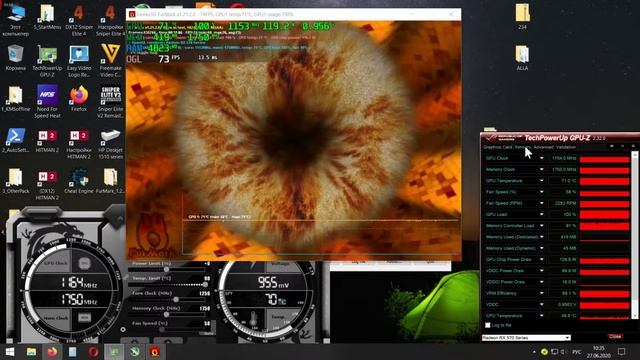Expand the VDDC Power Draw sensor dropdown
This screenshot has height=360, width=640.
[x=542, y=270]
